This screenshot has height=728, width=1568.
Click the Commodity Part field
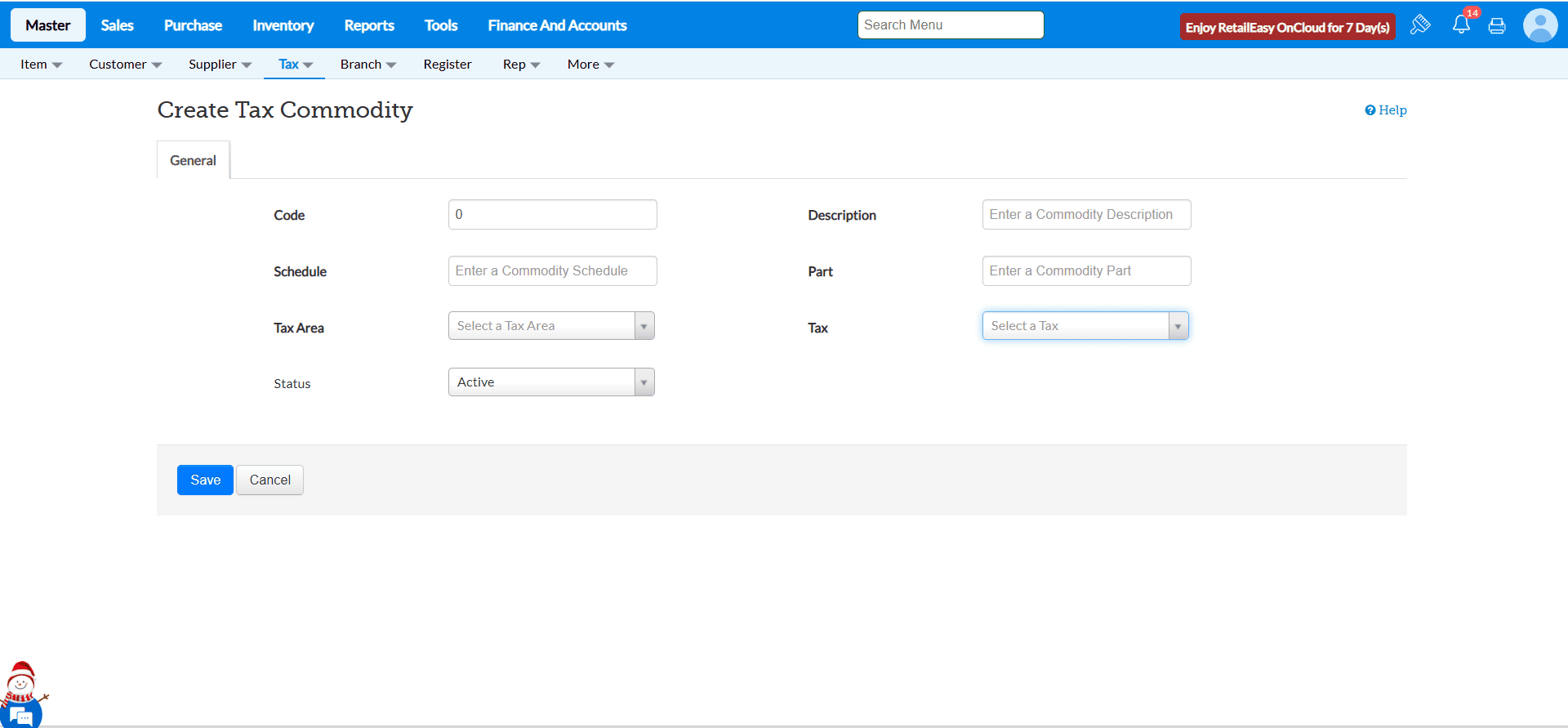[1087, 270]
